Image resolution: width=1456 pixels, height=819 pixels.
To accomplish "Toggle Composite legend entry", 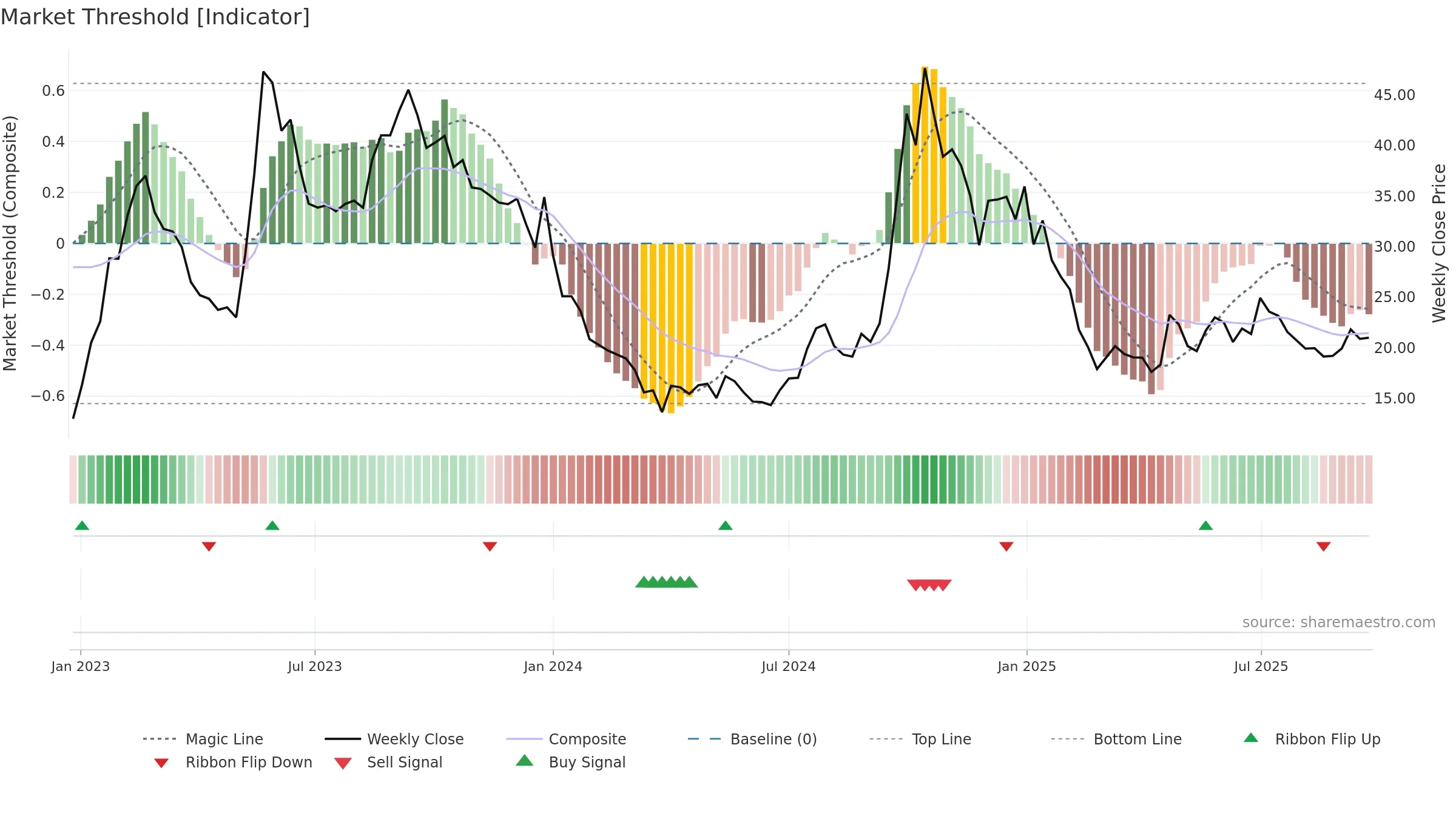I will [x=566, y=739].
